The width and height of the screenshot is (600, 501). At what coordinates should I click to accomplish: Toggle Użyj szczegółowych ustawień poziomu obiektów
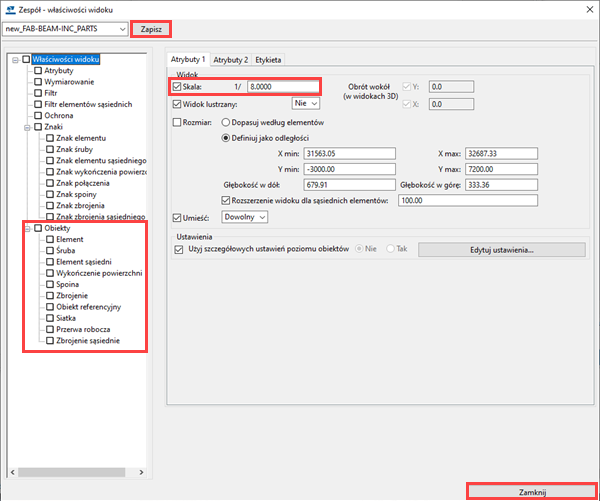(x=179, y=250)
